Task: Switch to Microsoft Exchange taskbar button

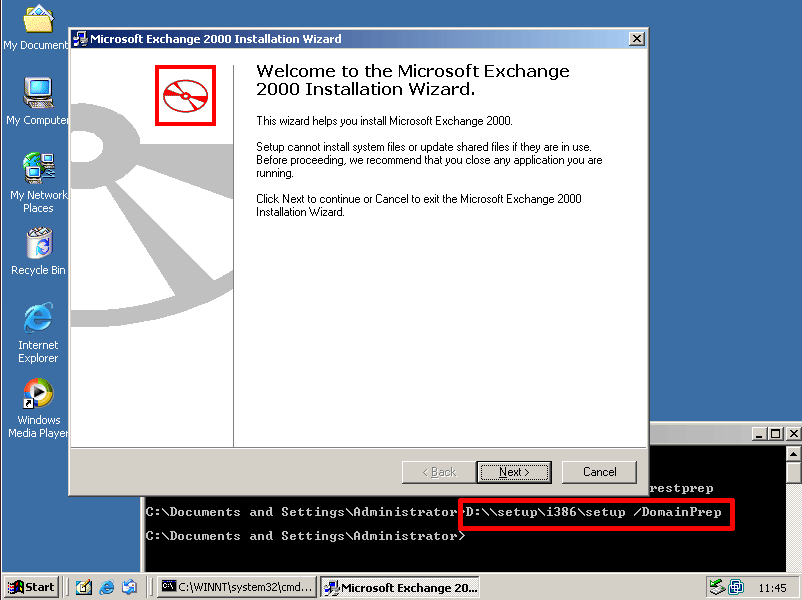Action: point(400,587)
